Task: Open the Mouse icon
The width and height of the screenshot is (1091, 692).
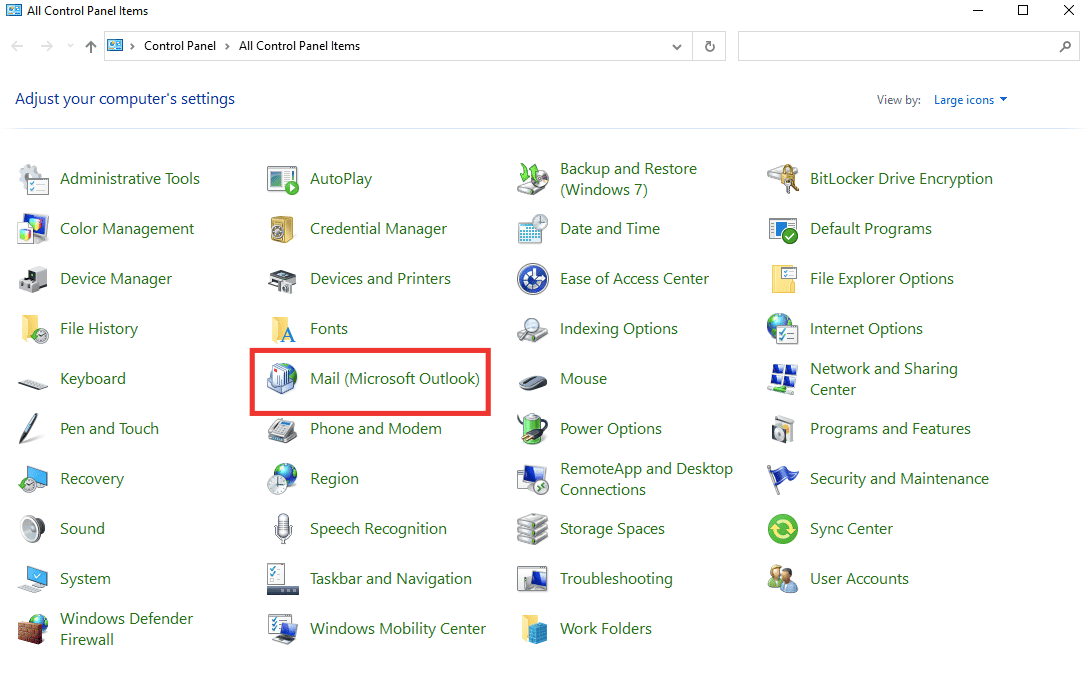Action: (x=533, y=382)
